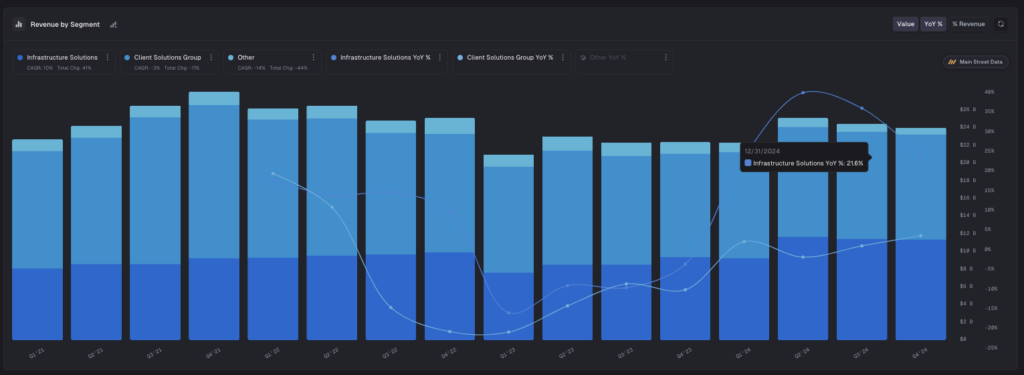Click the Q4'21 bar, the tallest bar
This screenshot has width=1024, height=375.
pos(214,216)
